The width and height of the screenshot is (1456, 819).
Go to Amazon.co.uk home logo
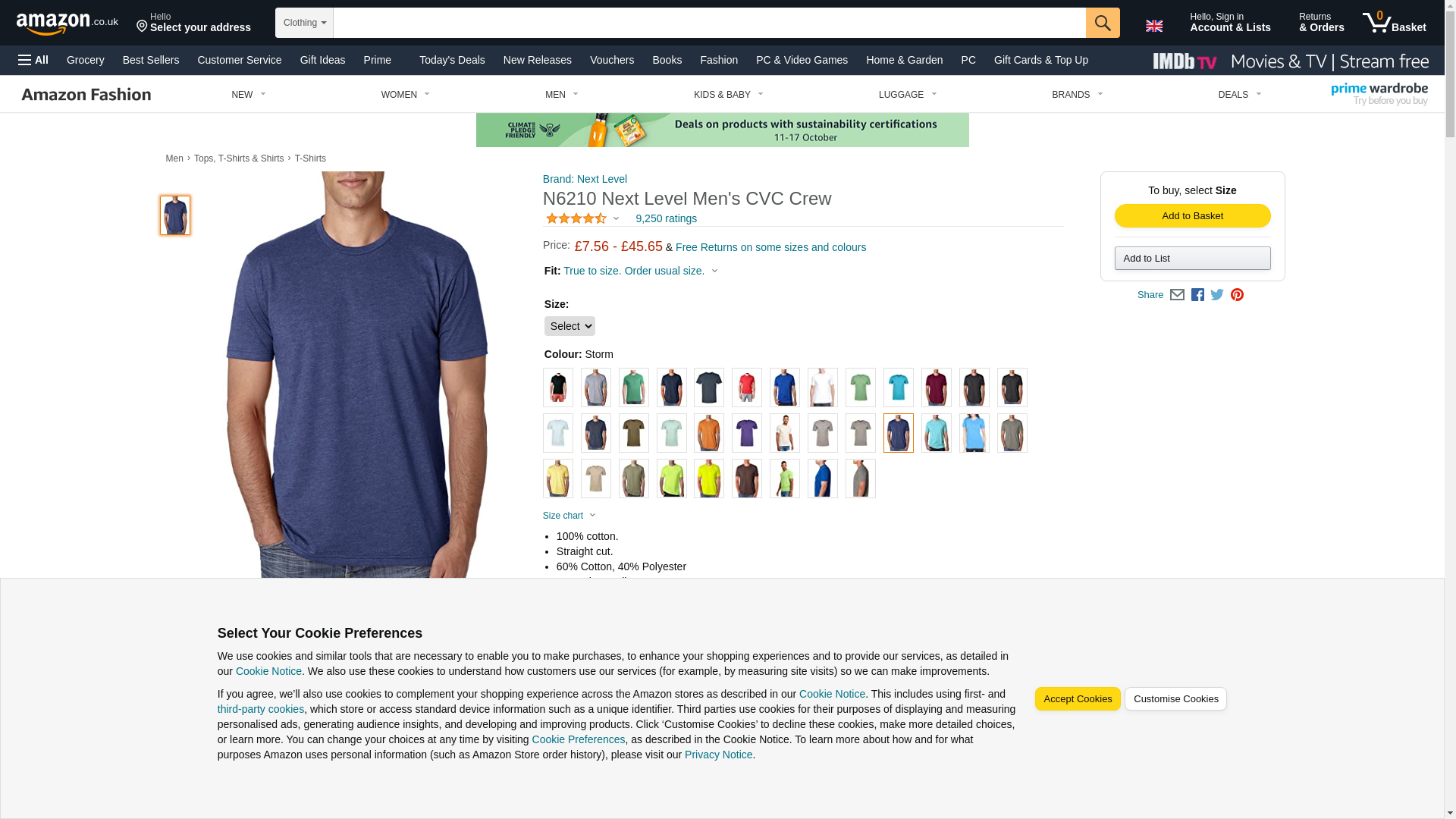(x=67, y=24)
